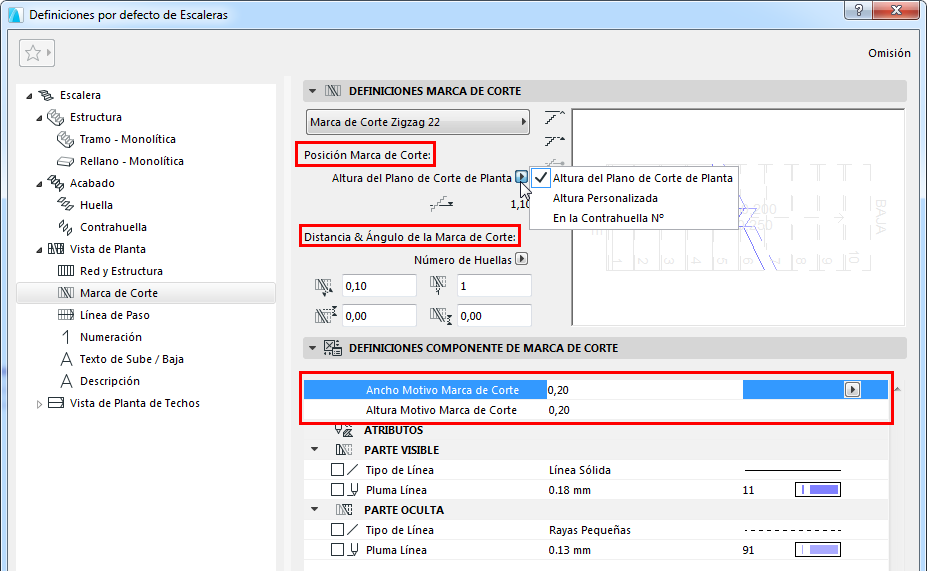Click the Línea de Paso icon

point(66,315)
